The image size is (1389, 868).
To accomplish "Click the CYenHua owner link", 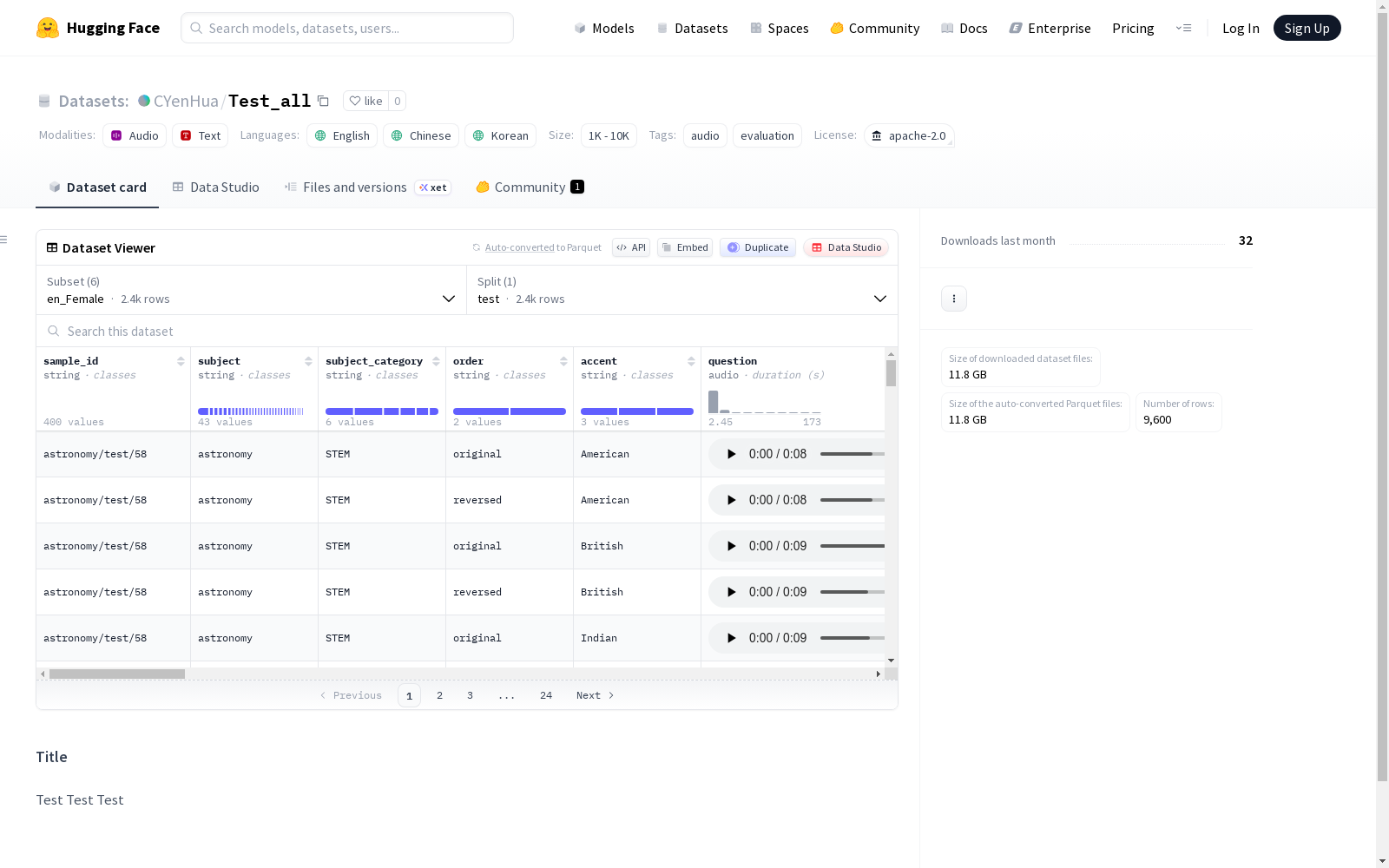I will [186, 101].
